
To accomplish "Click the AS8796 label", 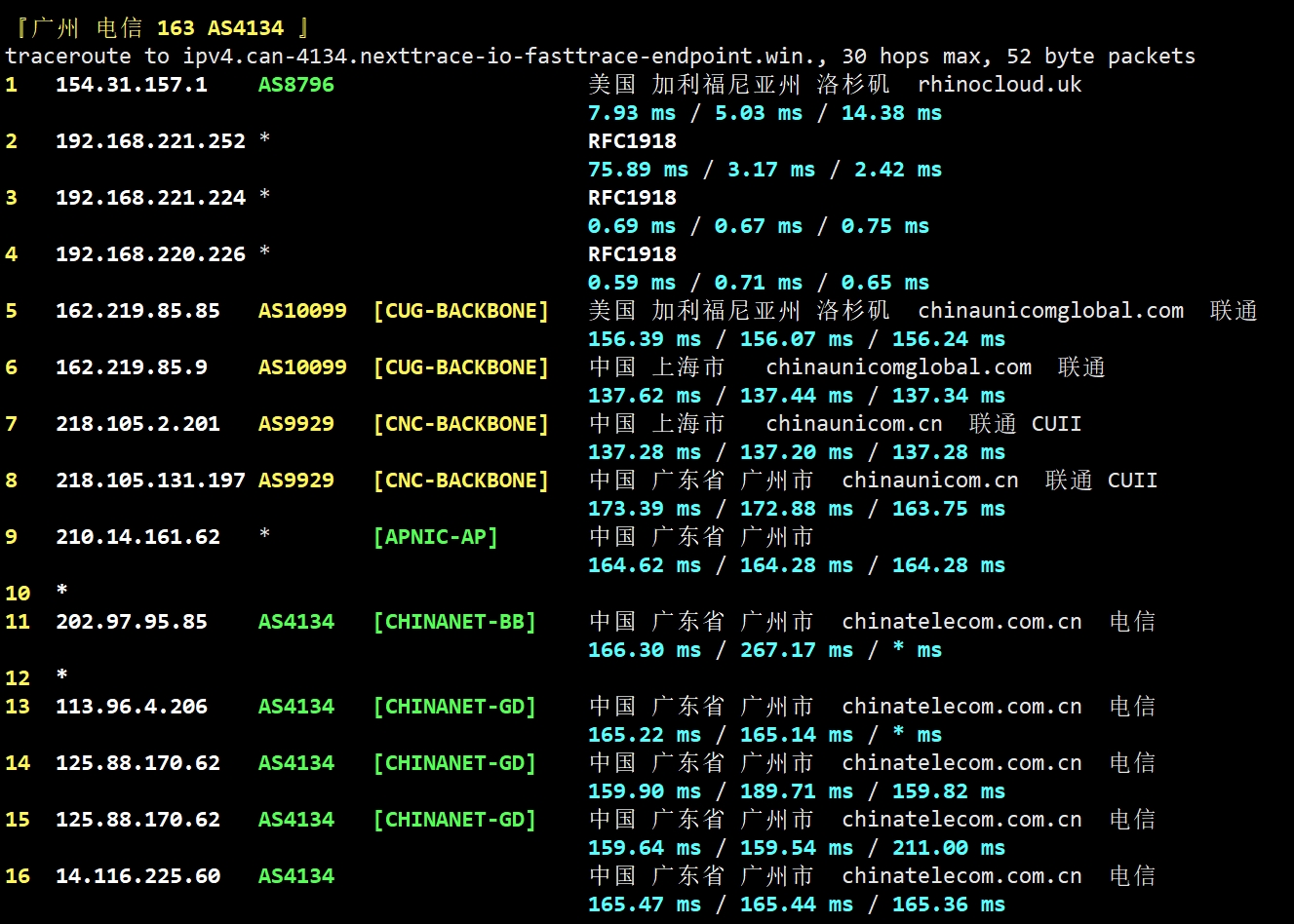I will click(295, 85).
